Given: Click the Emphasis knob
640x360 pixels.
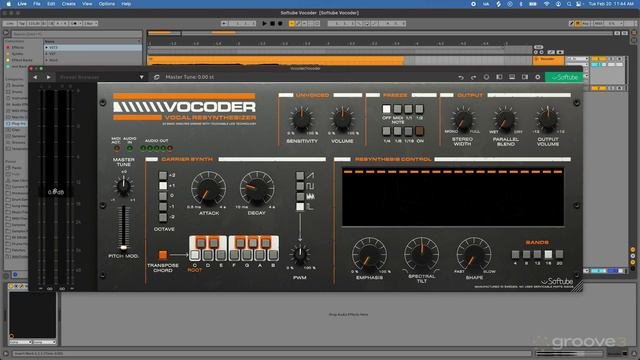Looking at the screenshot, I should click(369, 255).
